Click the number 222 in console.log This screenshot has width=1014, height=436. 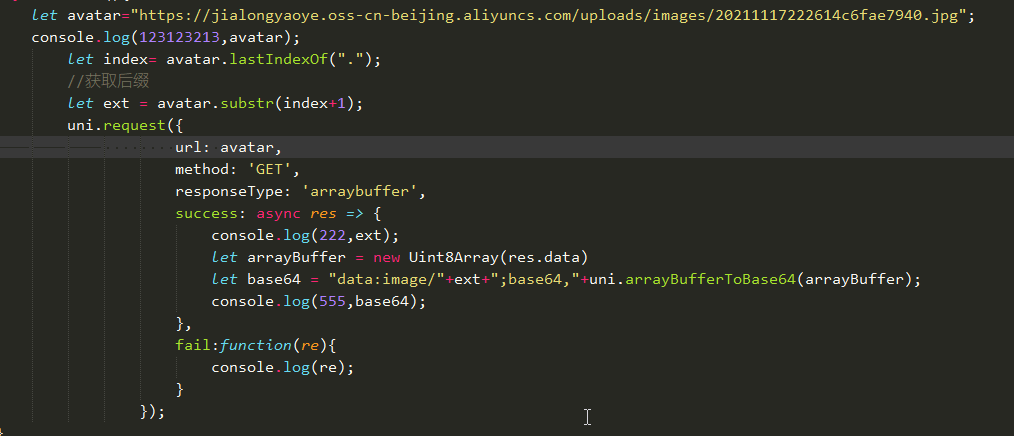(332, 235)
